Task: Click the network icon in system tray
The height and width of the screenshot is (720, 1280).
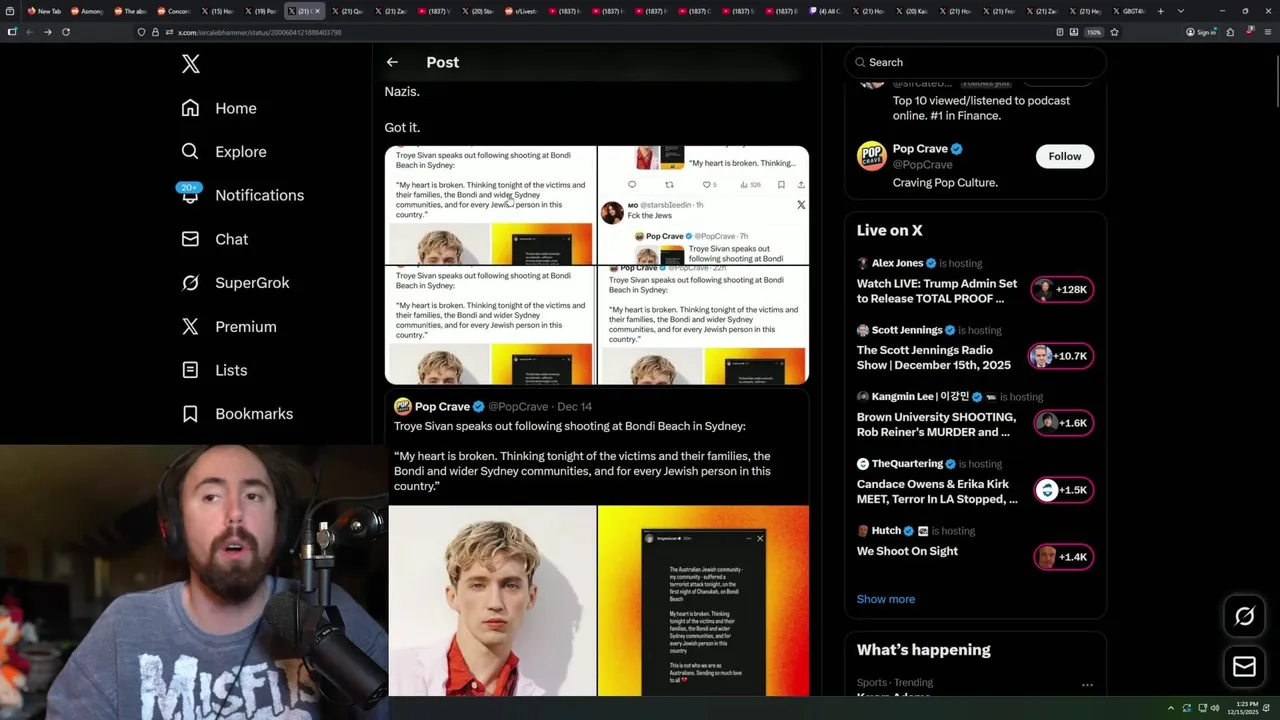Action: (1201, 708)
